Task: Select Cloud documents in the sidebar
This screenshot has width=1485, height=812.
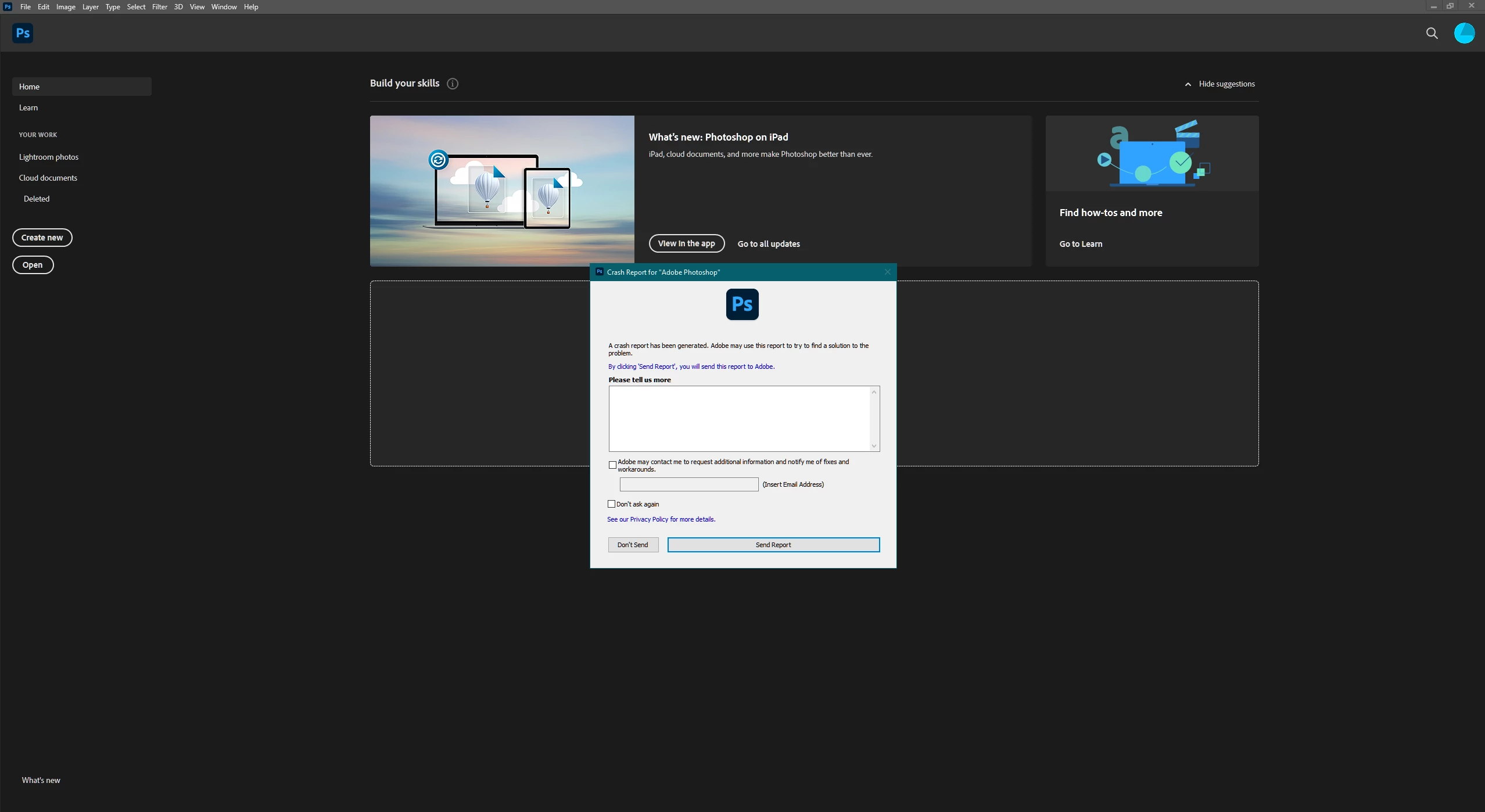Action: coord(48,178)
